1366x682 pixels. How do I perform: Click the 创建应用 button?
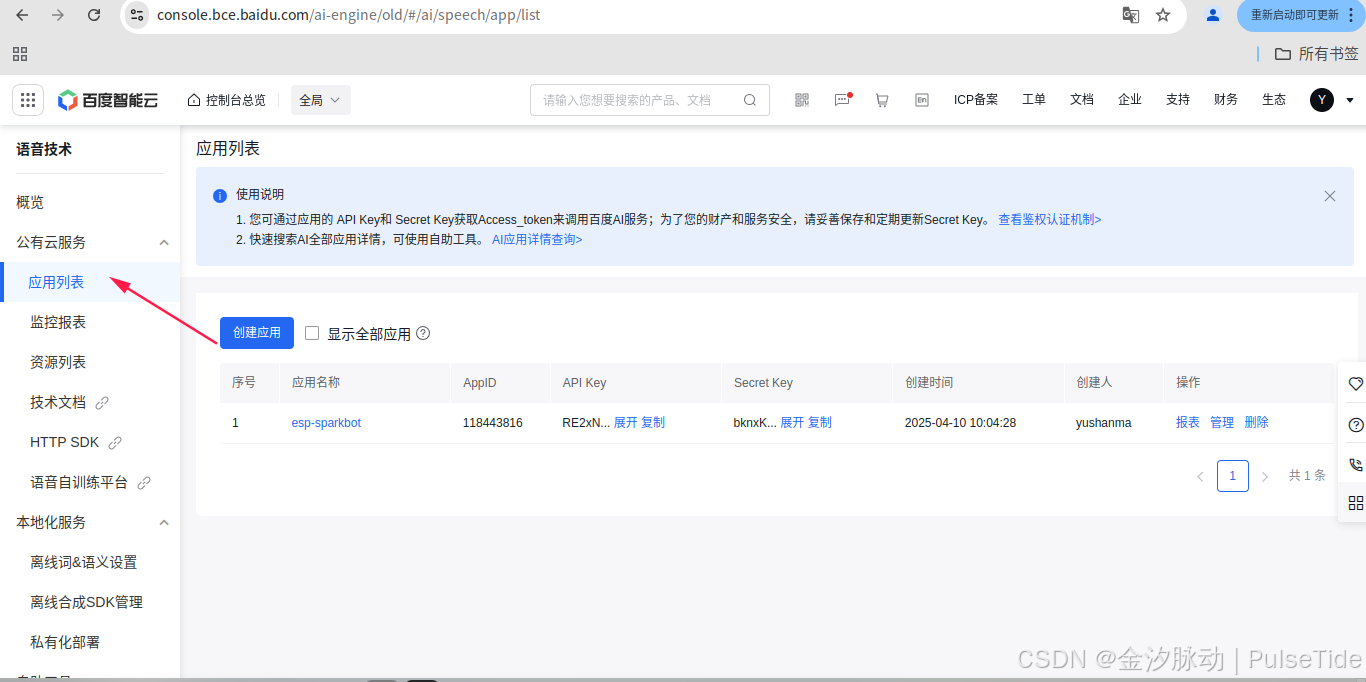click(257, 332)
